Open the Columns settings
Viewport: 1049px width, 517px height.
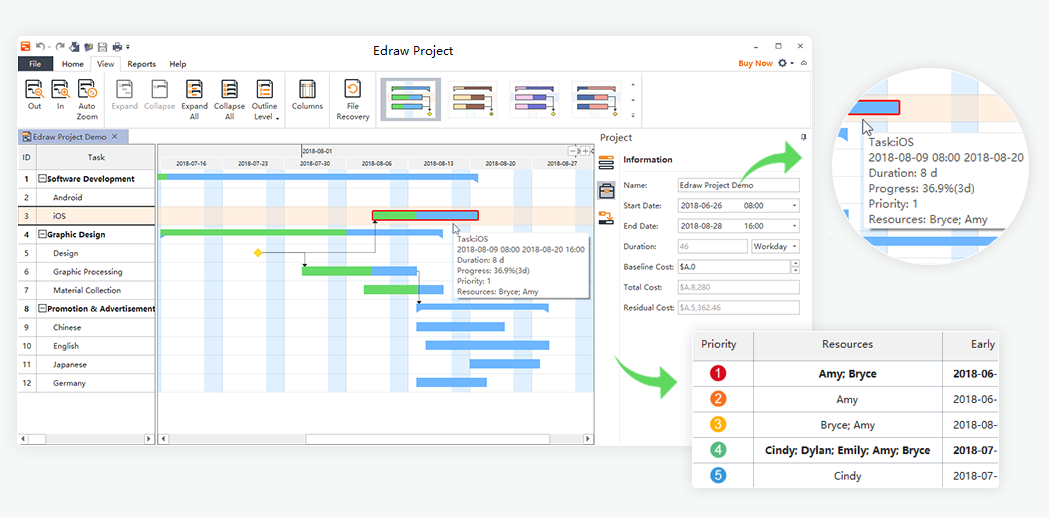pyautogui.click(x=307, y=95)
